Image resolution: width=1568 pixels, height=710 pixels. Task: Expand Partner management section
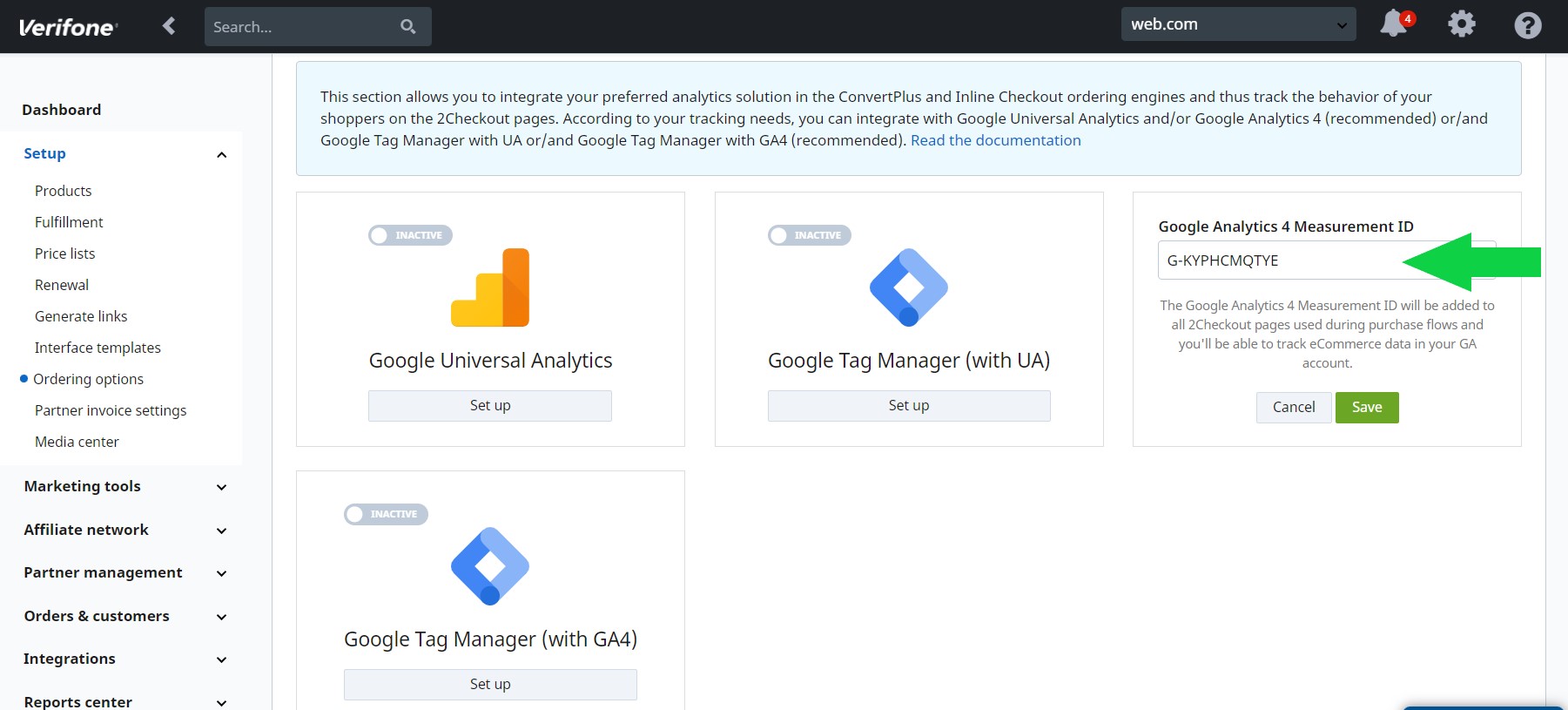pyautogui.click(x=221, y=573)
